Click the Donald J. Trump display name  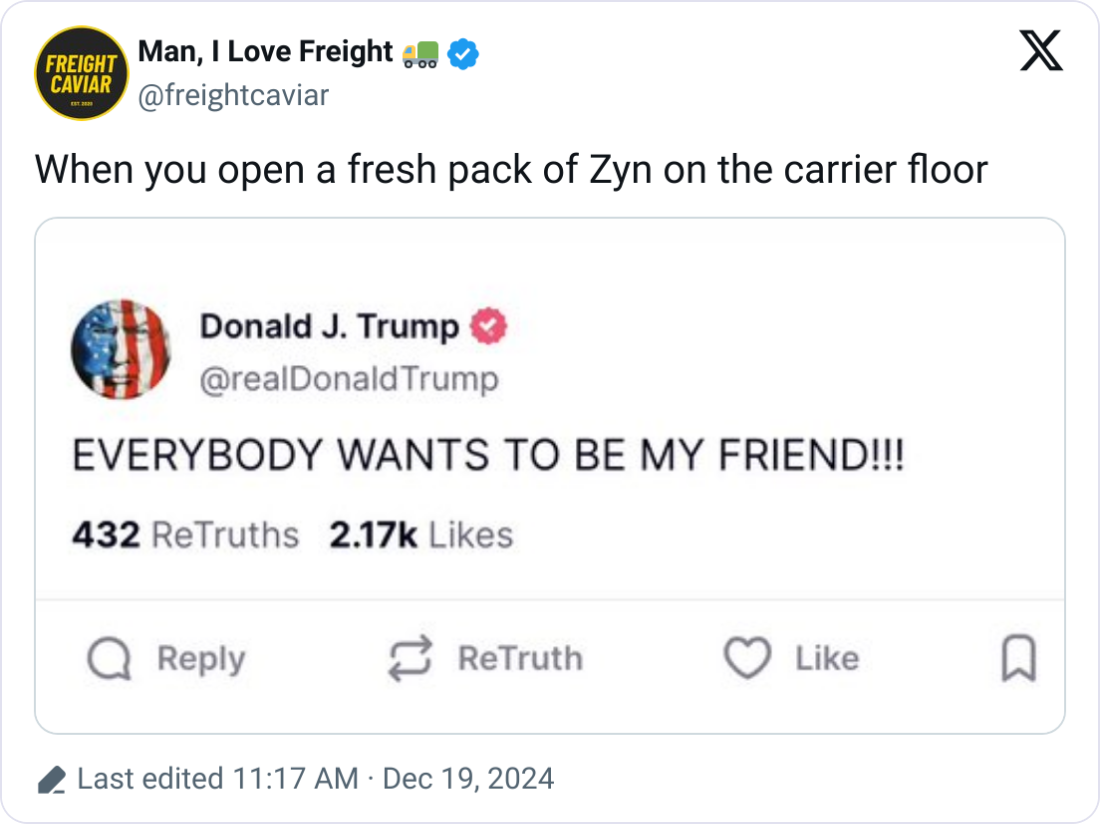pyautogui.click(x=330, y=327)
